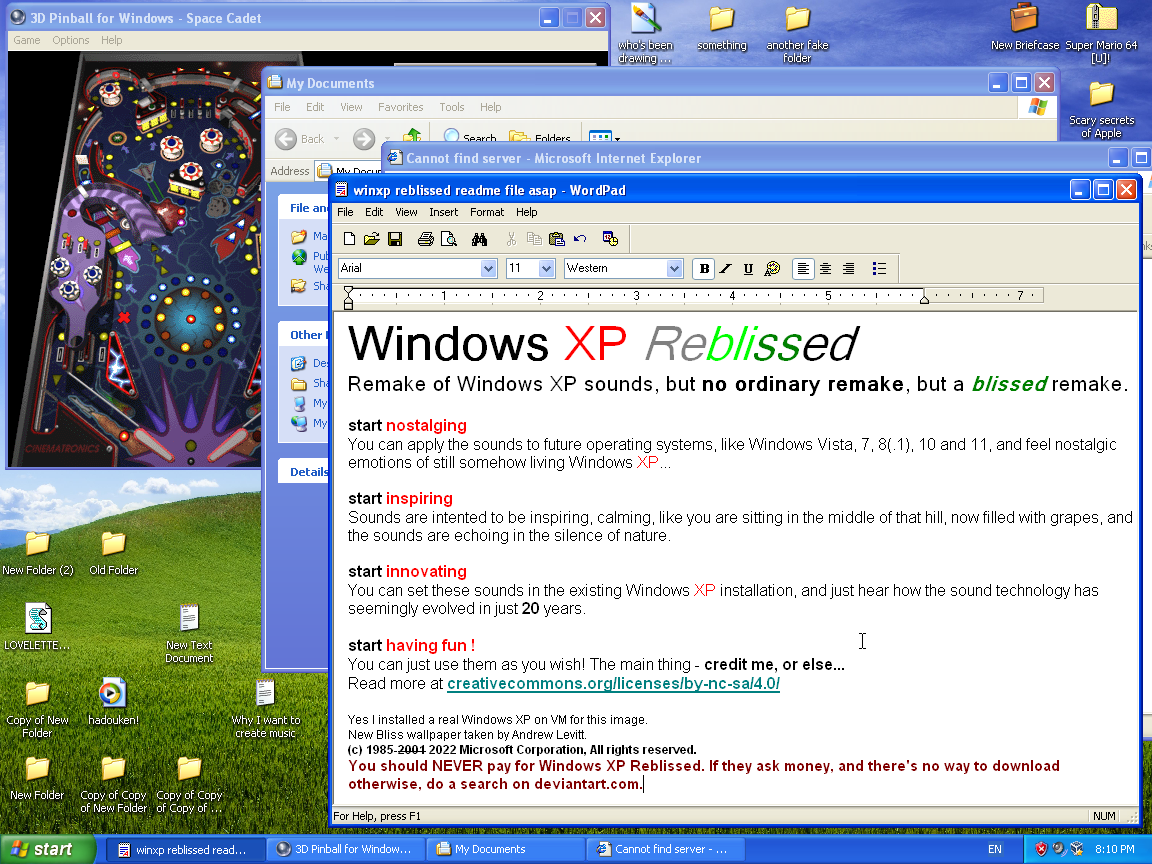Open the font Color palette icon

771,268
